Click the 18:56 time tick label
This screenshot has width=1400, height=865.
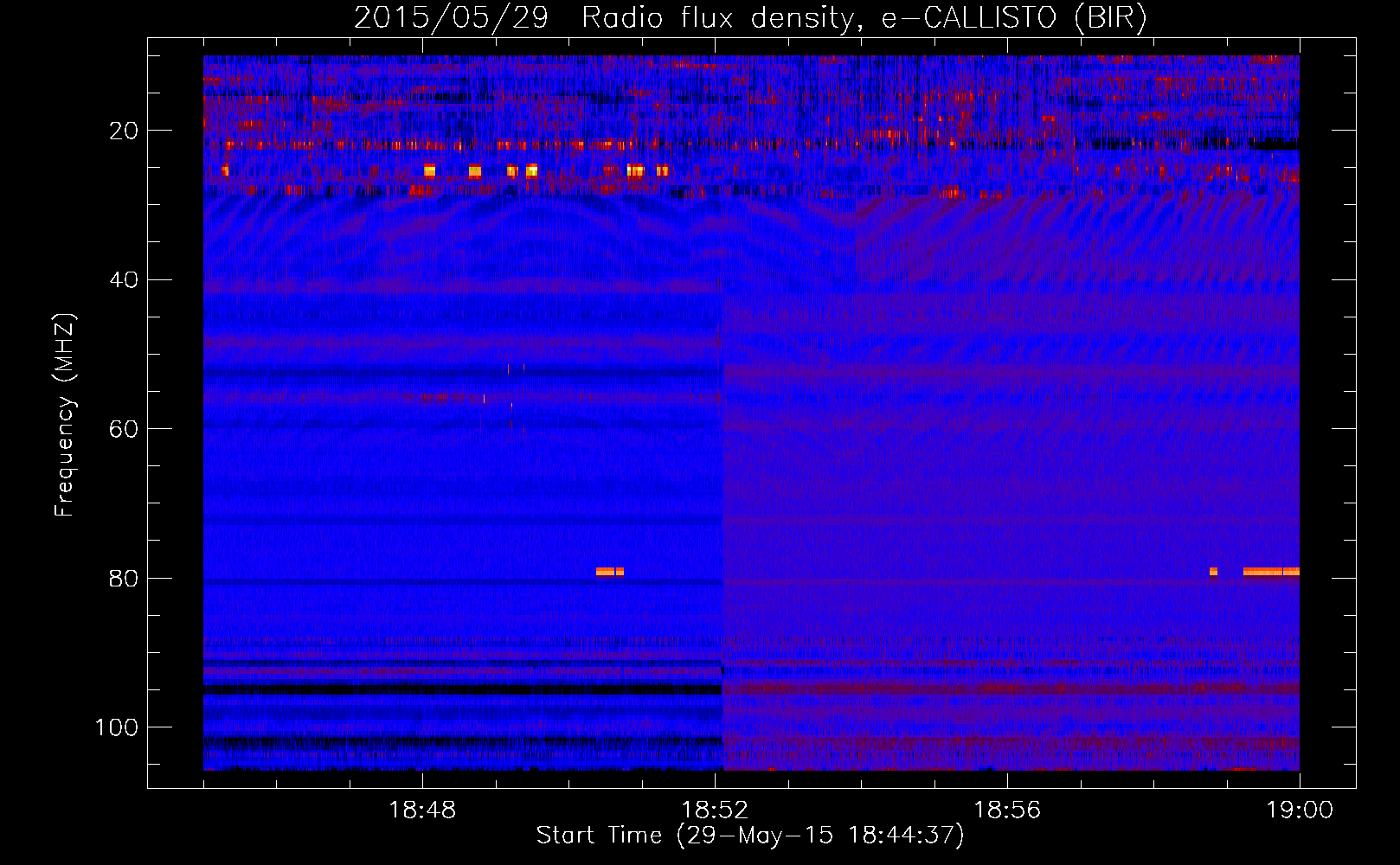pyautogui.click(x=1007, y=811)
